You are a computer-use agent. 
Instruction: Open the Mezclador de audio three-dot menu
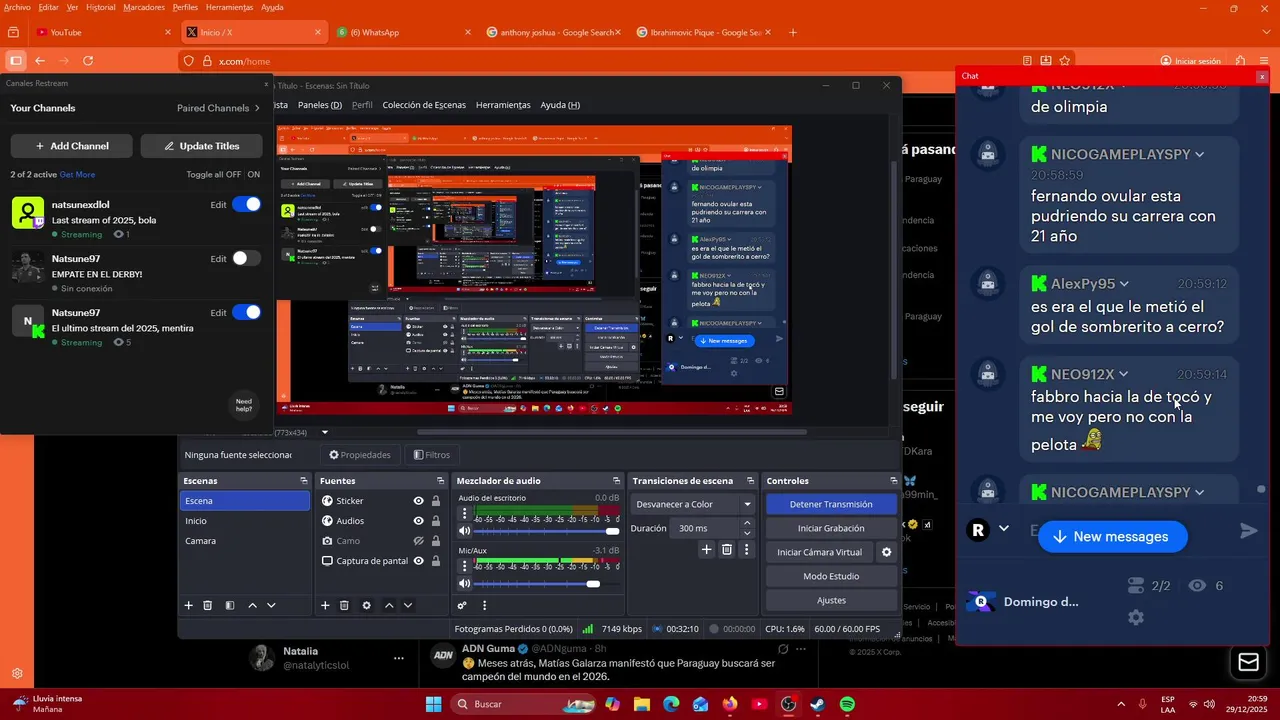[484, 605]
